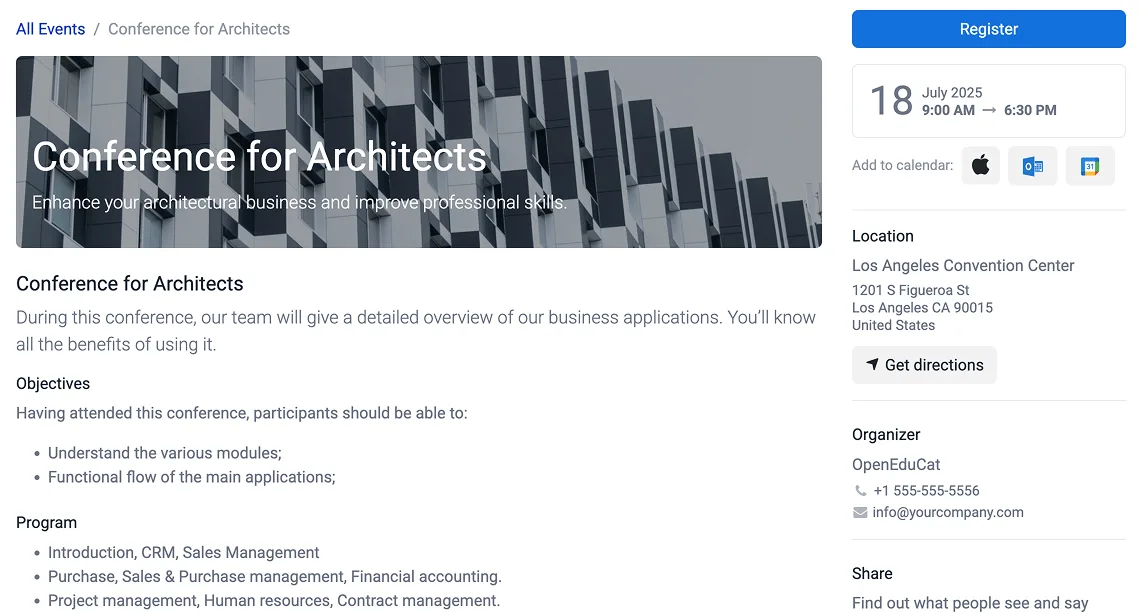Open Get directions for the venue

point(924,365)
